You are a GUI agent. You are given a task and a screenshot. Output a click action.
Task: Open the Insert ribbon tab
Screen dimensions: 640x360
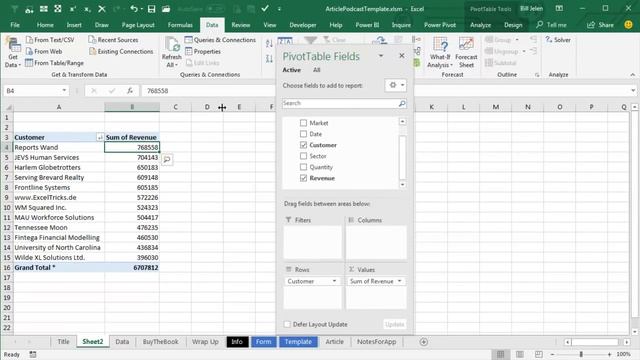pos(74,25)
